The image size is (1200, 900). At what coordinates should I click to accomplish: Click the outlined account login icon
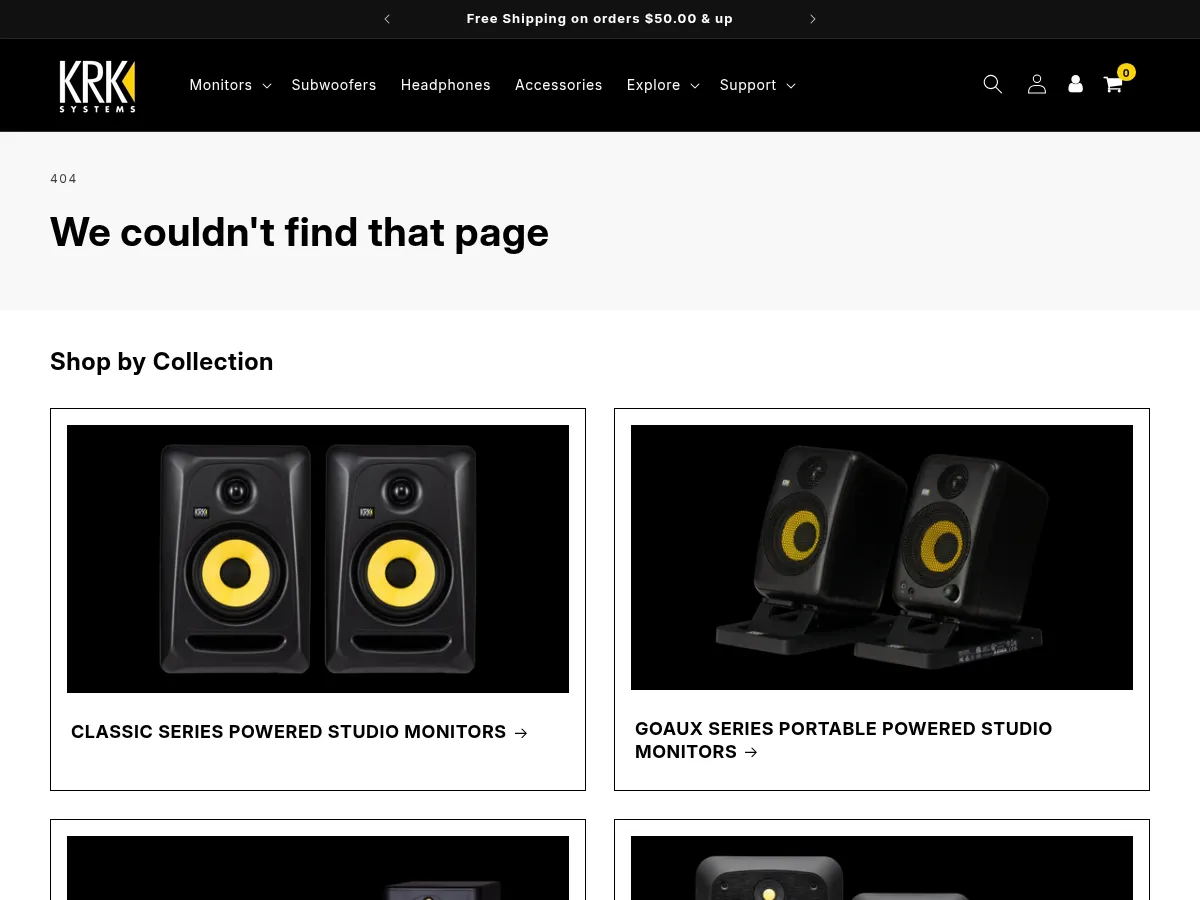tap(1036, 84)
